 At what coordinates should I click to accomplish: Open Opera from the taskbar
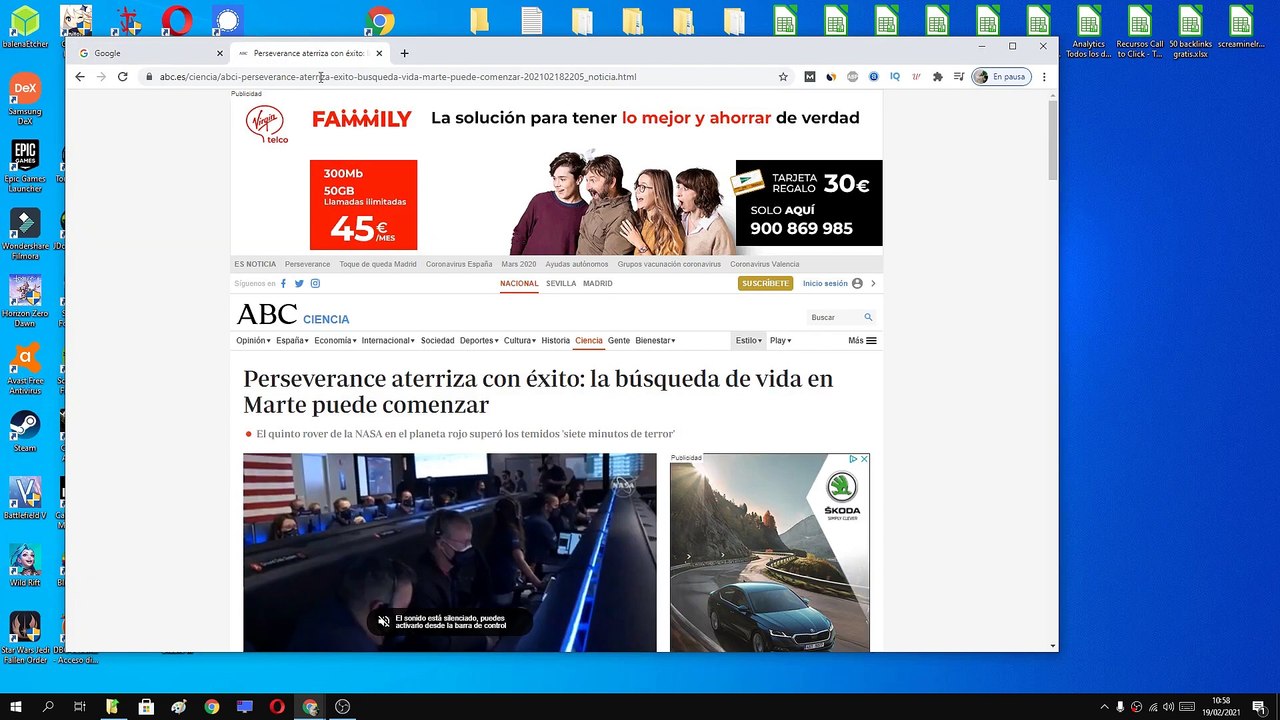(x=277, y=707)
